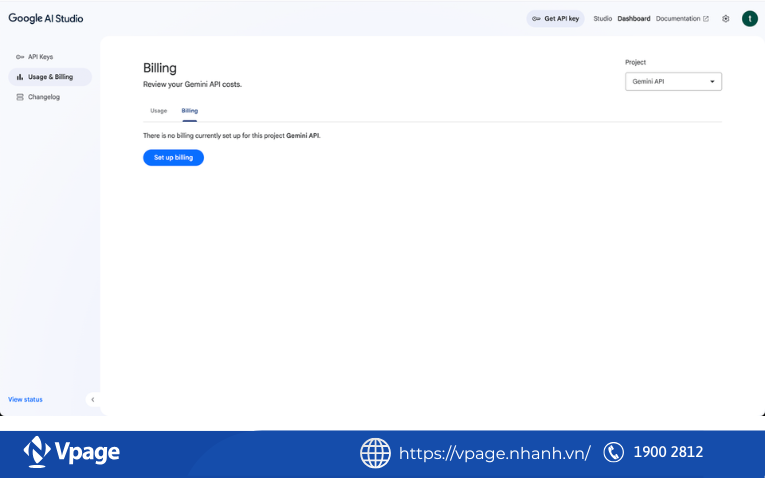The height and width of the screenshot is (478, 765).
Task: Click the Project label above dropdown
Action: coord(635,62)
